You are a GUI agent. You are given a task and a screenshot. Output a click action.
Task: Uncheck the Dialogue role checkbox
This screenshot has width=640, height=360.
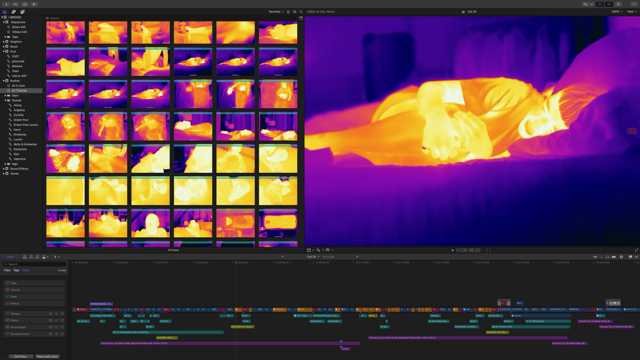coord(7,313)
